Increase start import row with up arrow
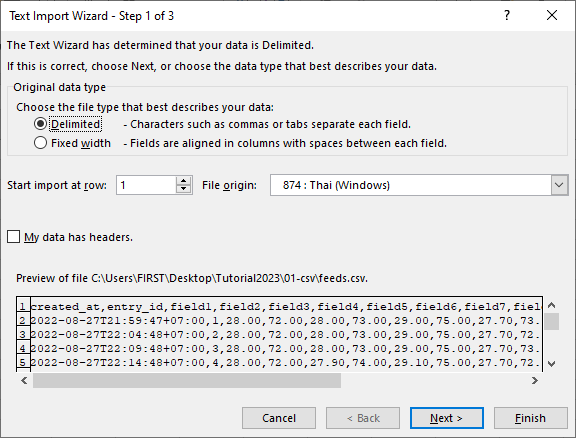 point(184,180)
